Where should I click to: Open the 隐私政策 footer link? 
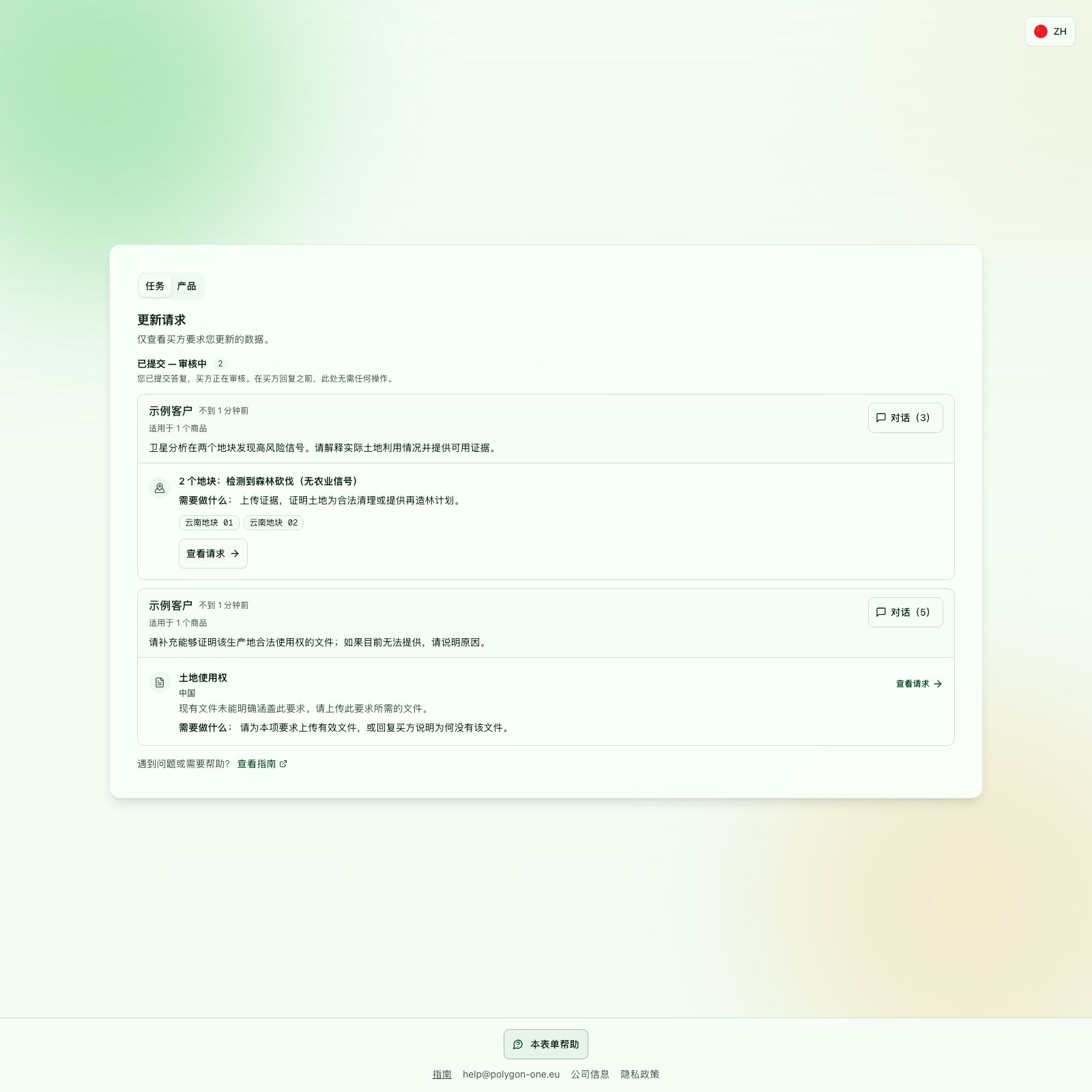point(640,1074)
